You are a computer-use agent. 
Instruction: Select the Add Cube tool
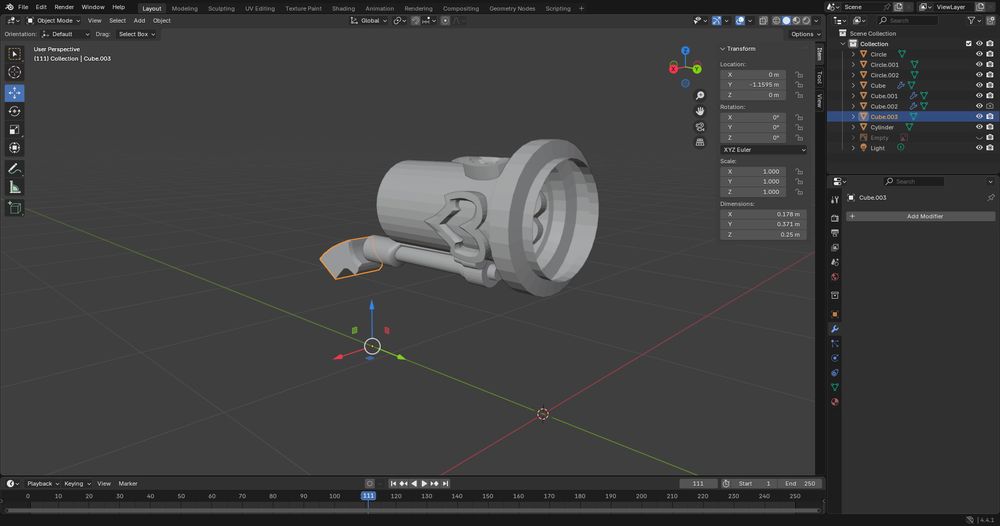pyautogui.click(x=15, y=208)
